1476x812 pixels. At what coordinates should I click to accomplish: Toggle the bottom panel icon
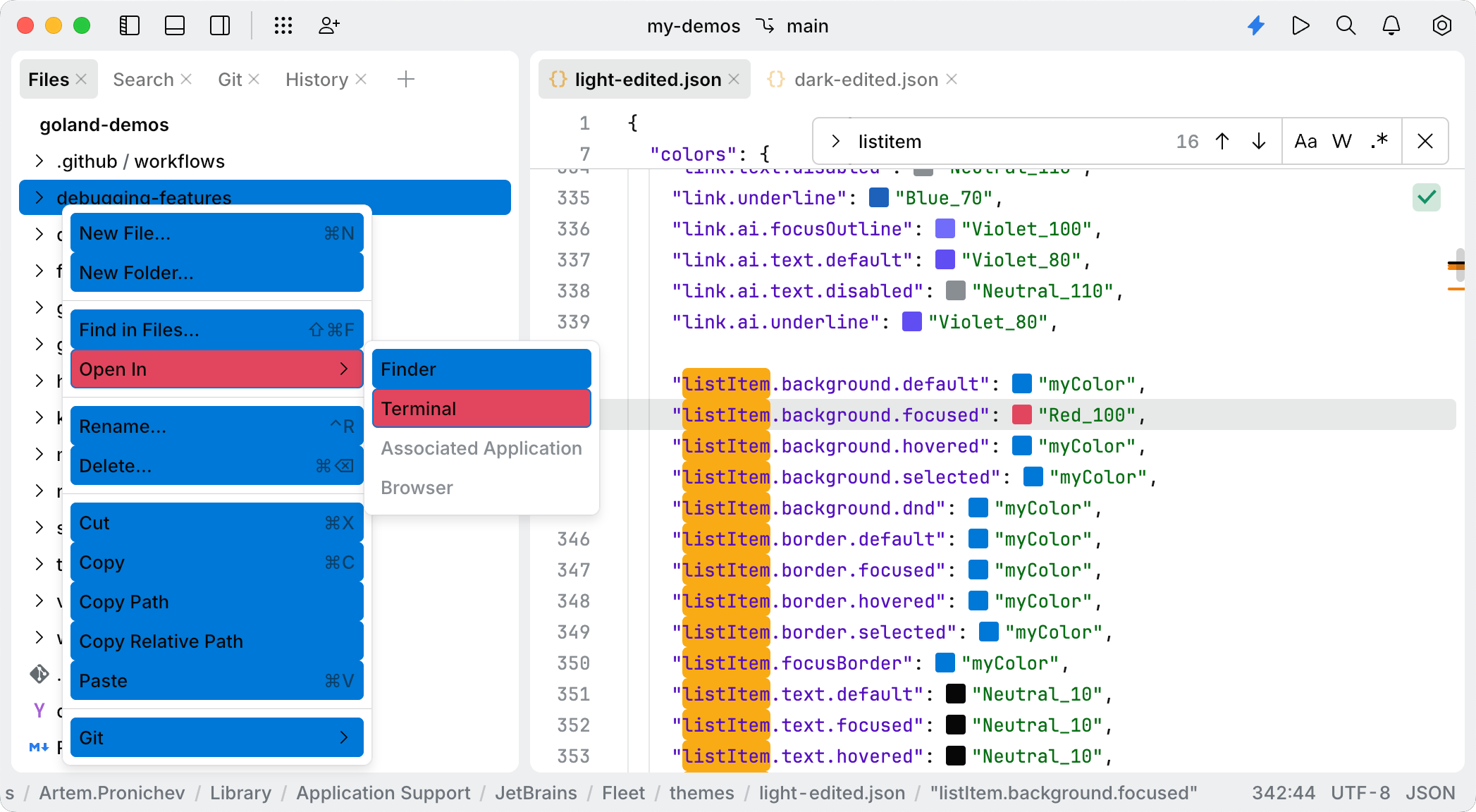pos(174,26)
